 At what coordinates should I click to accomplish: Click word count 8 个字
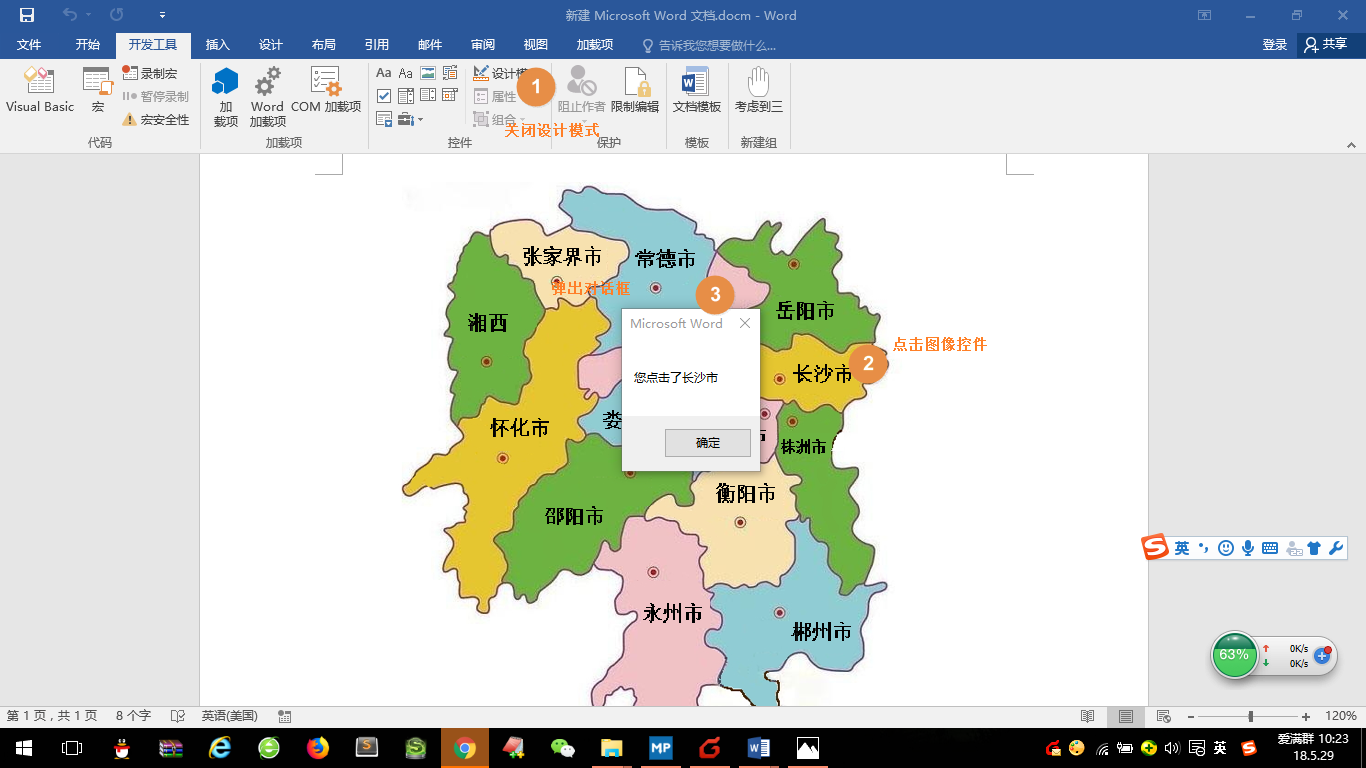(133, 716)
